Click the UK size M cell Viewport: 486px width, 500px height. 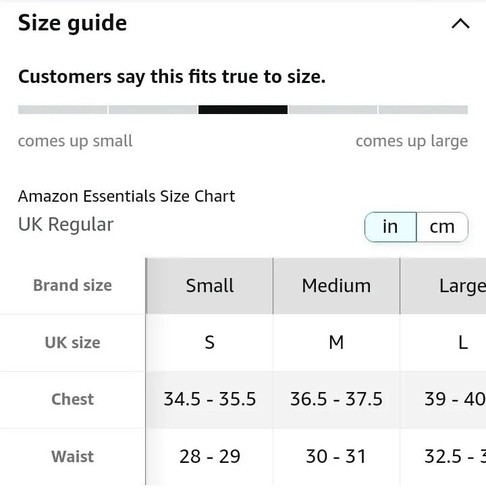[336, 342]
